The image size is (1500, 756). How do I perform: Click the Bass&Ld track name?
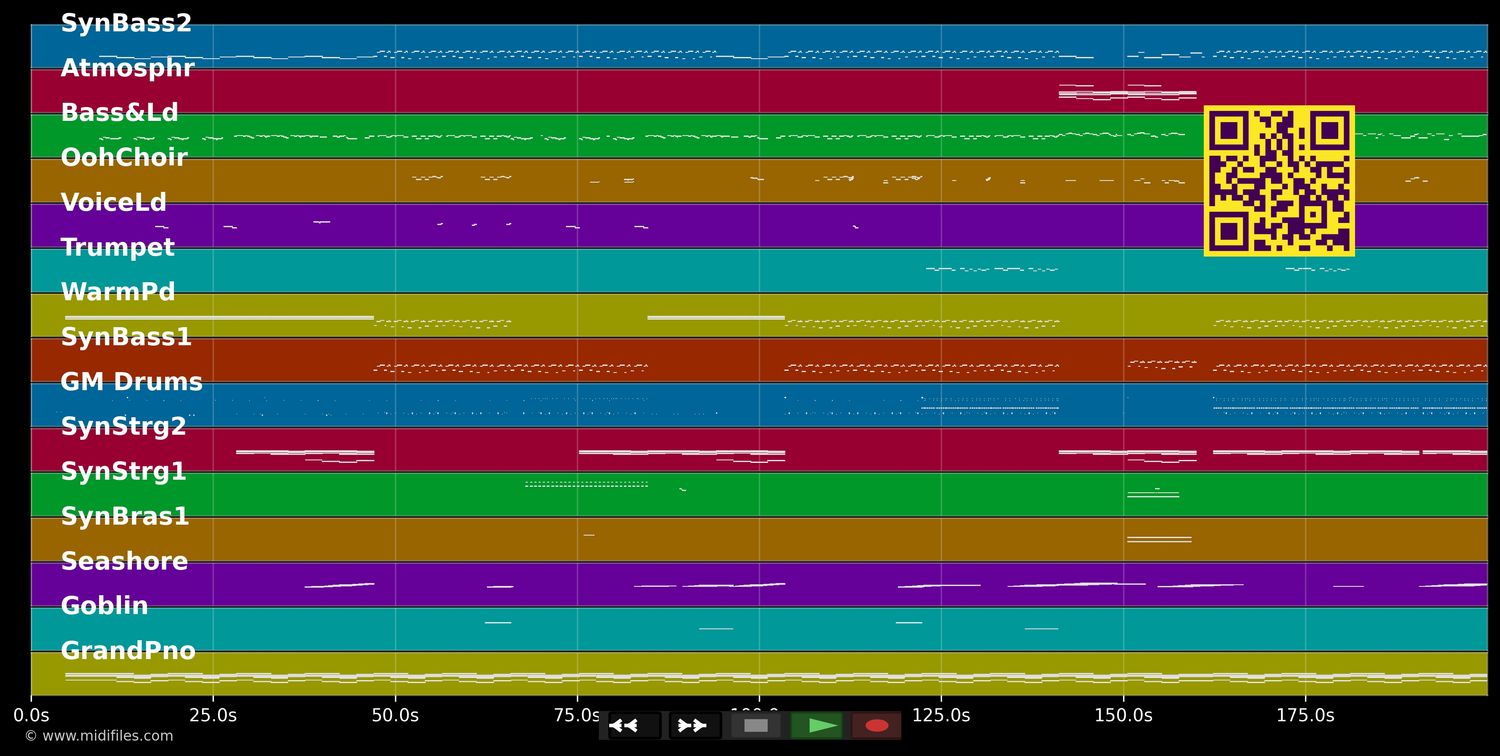coord(119,113)
